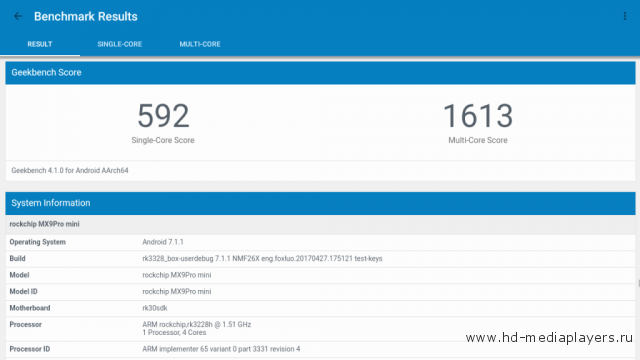
Task: Click the System Information section header
Action: click(x=320, y=203)
